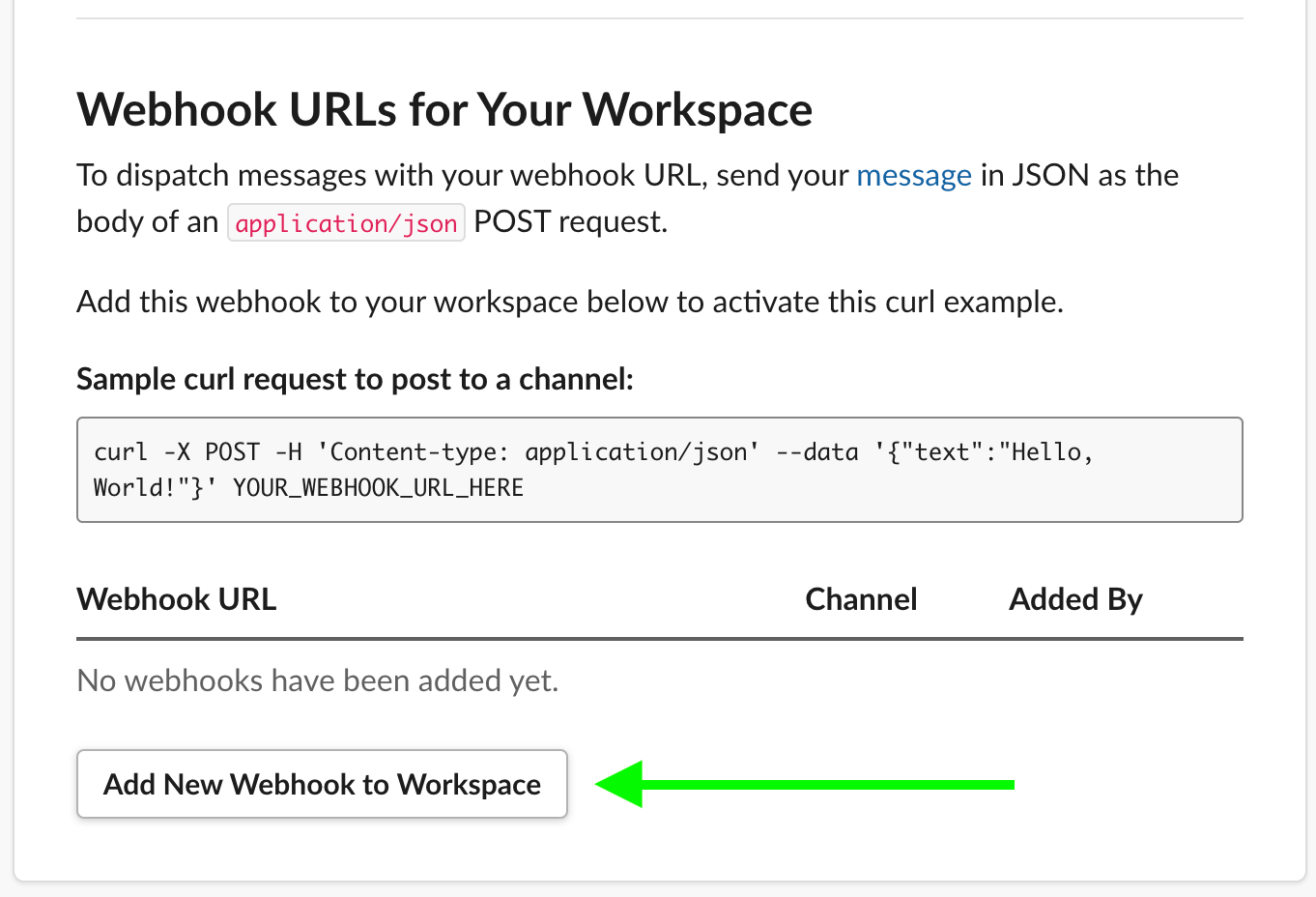Click the "Hello," text in the JSON payload

(x=1049, y=451)
